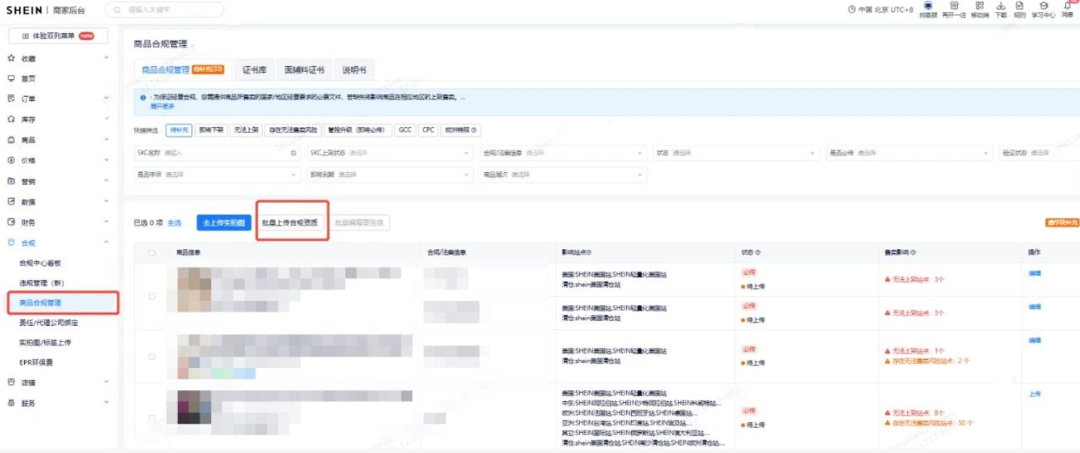
Task: Toggle the 管控升级 quick filter
Action: pyautogui.click(x=358, y=130)
